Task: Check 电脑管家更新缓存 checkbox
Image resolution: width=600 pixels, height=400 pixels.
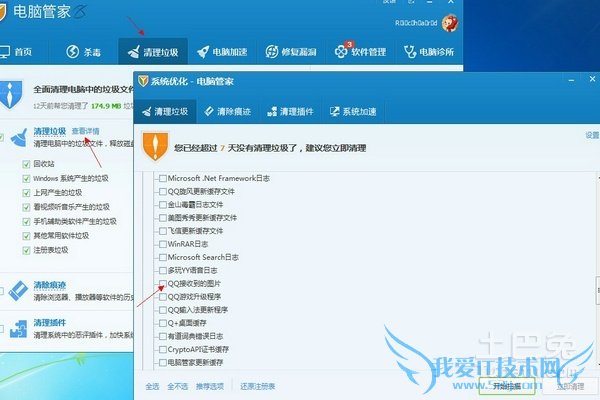Action: [x=163, y=362]
